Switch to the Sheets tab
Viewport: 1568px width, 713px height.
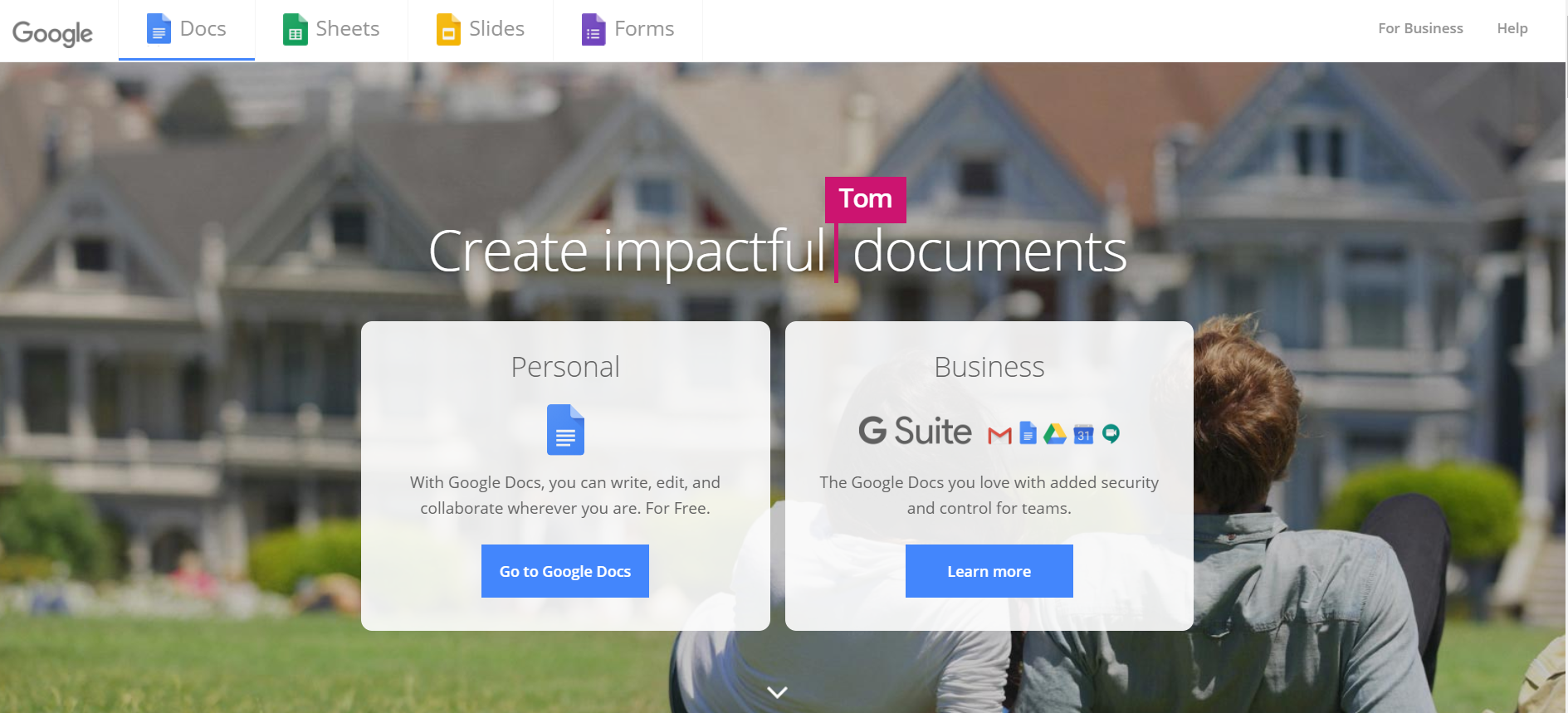tap(331, 30)
